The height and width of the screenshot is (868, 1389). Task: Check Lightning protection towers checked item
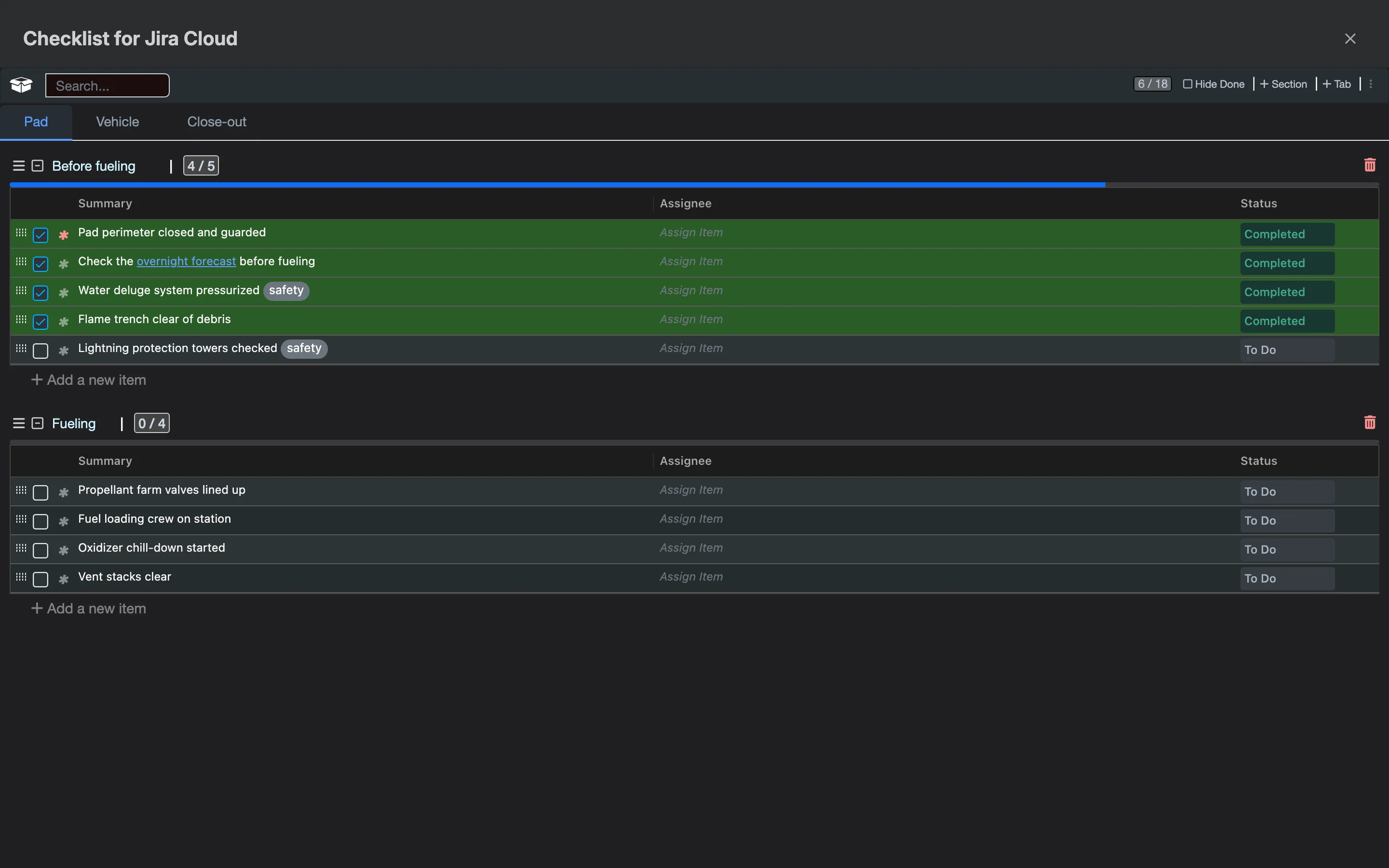40,351
